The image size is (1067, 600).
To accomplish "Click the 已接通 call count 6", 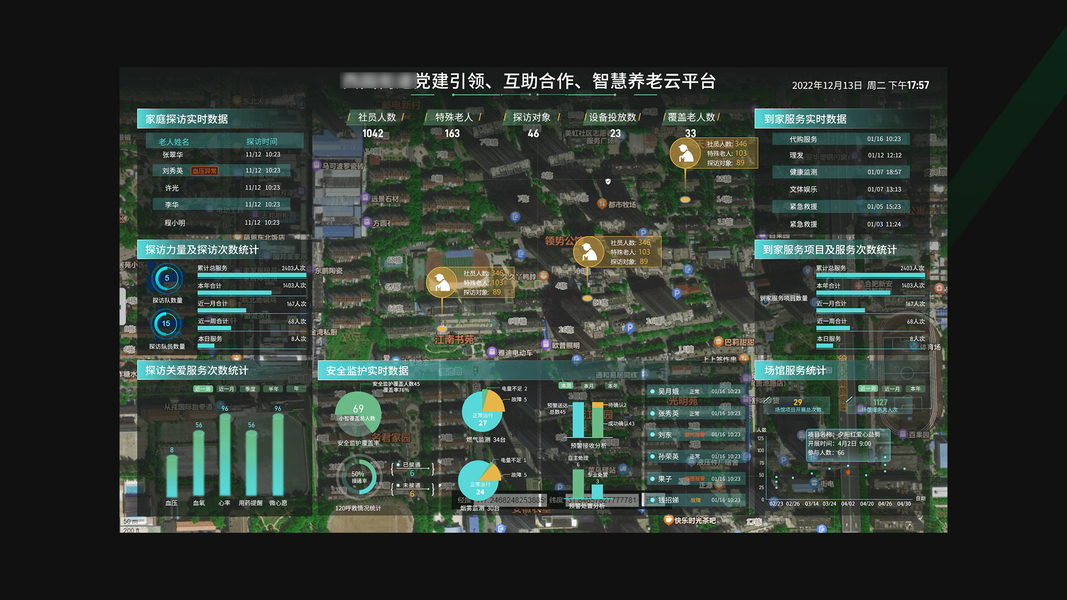I will 412,473.
